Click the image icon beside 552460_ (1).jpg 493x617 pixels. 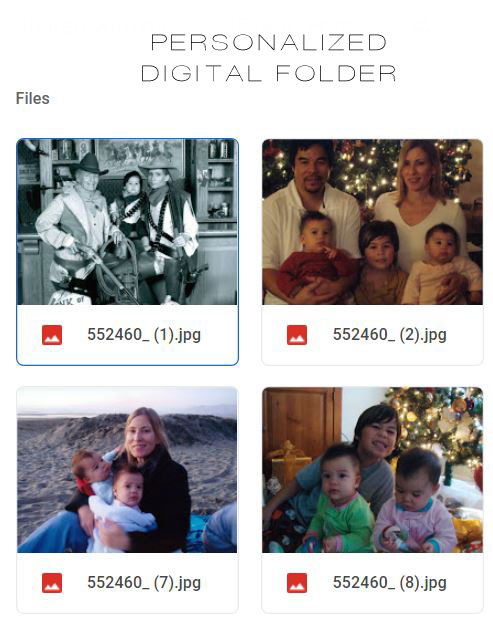pyautogui.click(x=52, y=335)
